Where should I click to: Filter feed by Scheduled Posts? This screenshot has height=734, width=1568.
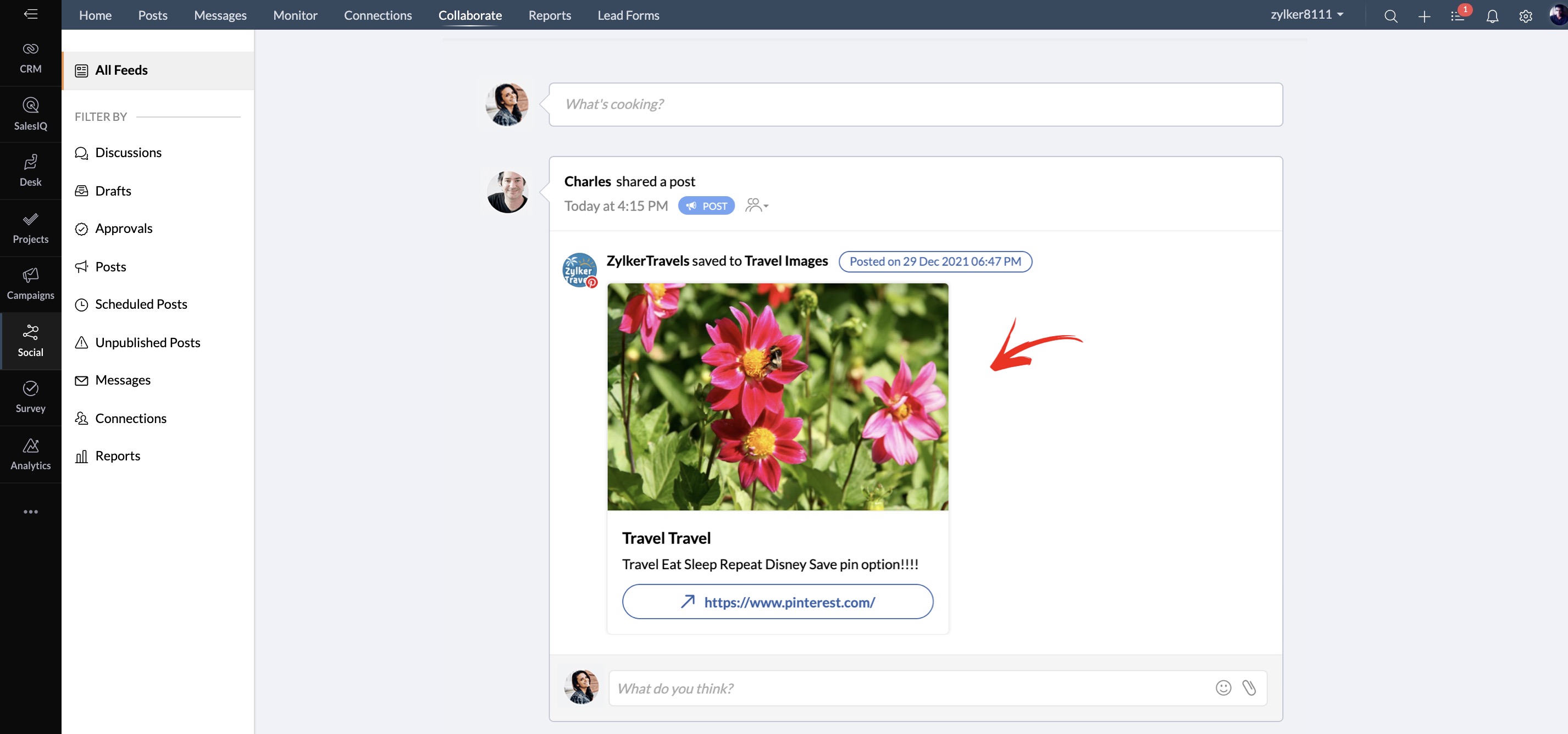tap(141, 304)
